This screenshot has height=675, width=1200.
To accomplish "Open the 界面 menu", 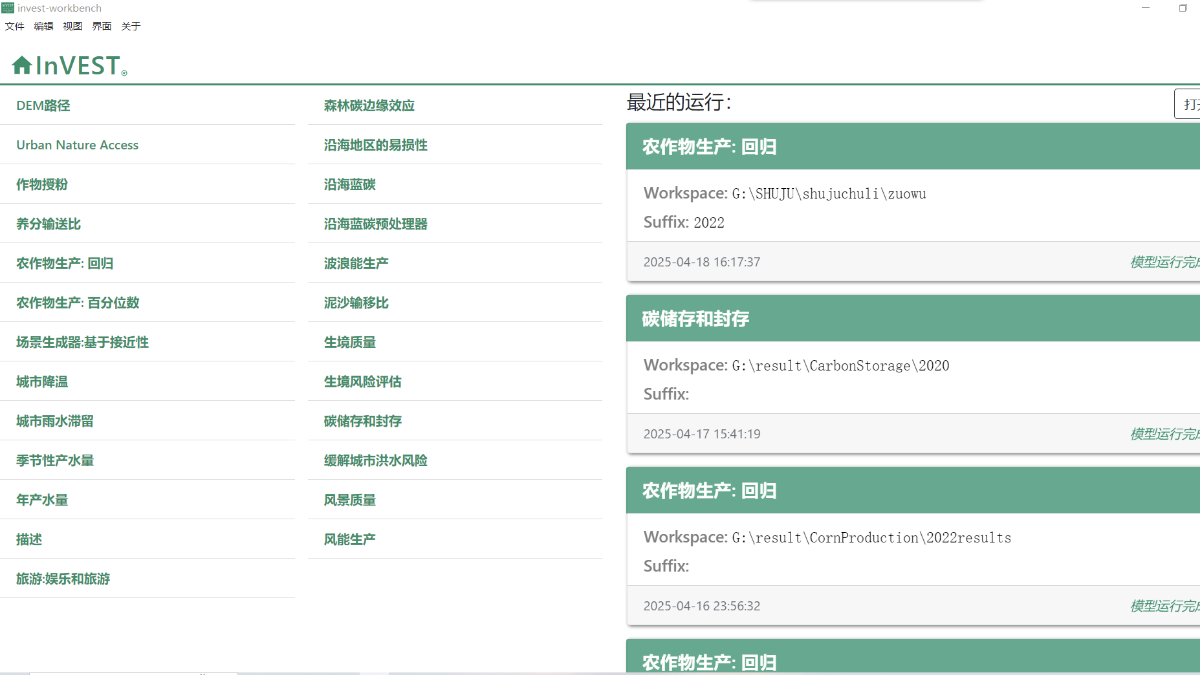I will [x=102, y=27].
